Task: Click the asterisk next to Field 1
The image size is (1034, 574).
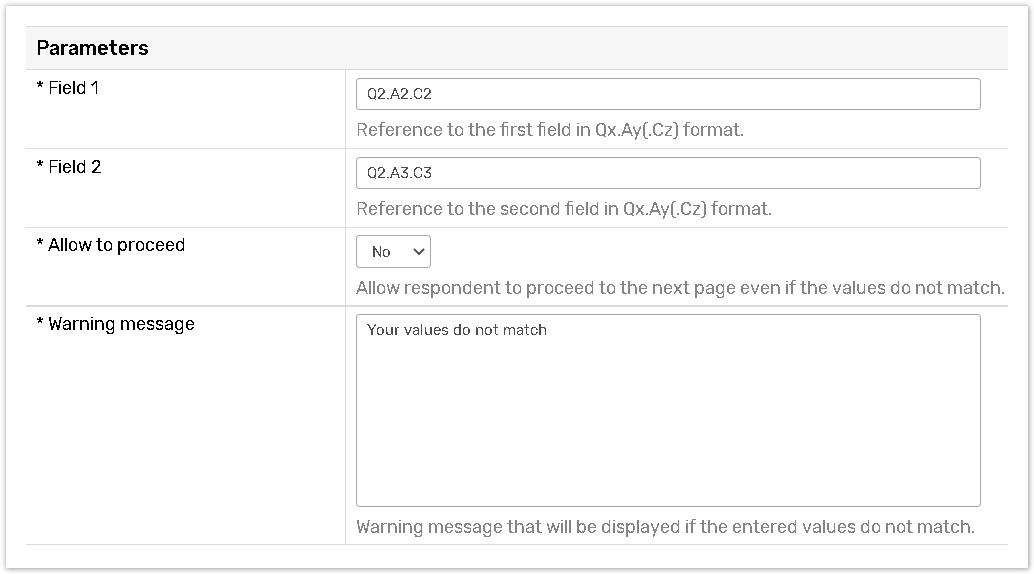Action: [x=40, y=88]
